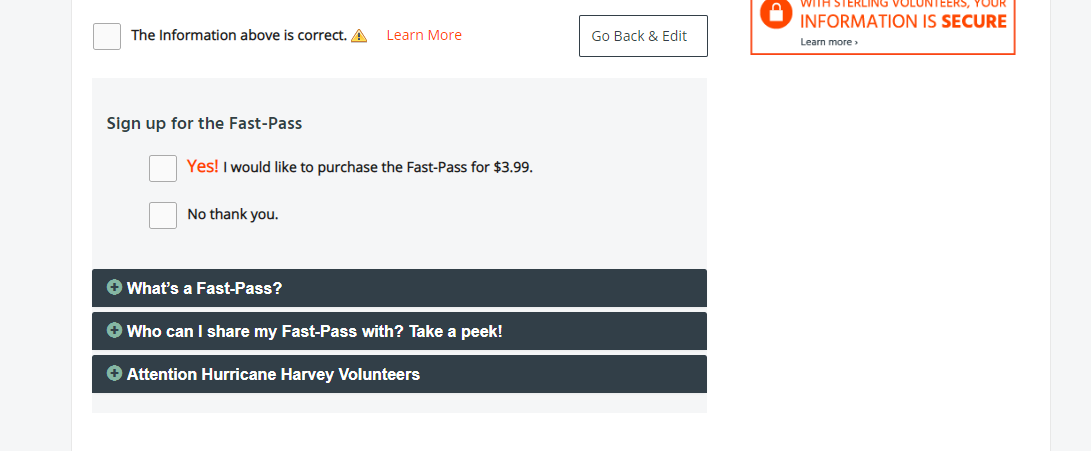Expand 'Attention Hurricane Harvey Volunteers' panel
The width and height of the screenshot is (1091, 451).
tap(399, 374)
